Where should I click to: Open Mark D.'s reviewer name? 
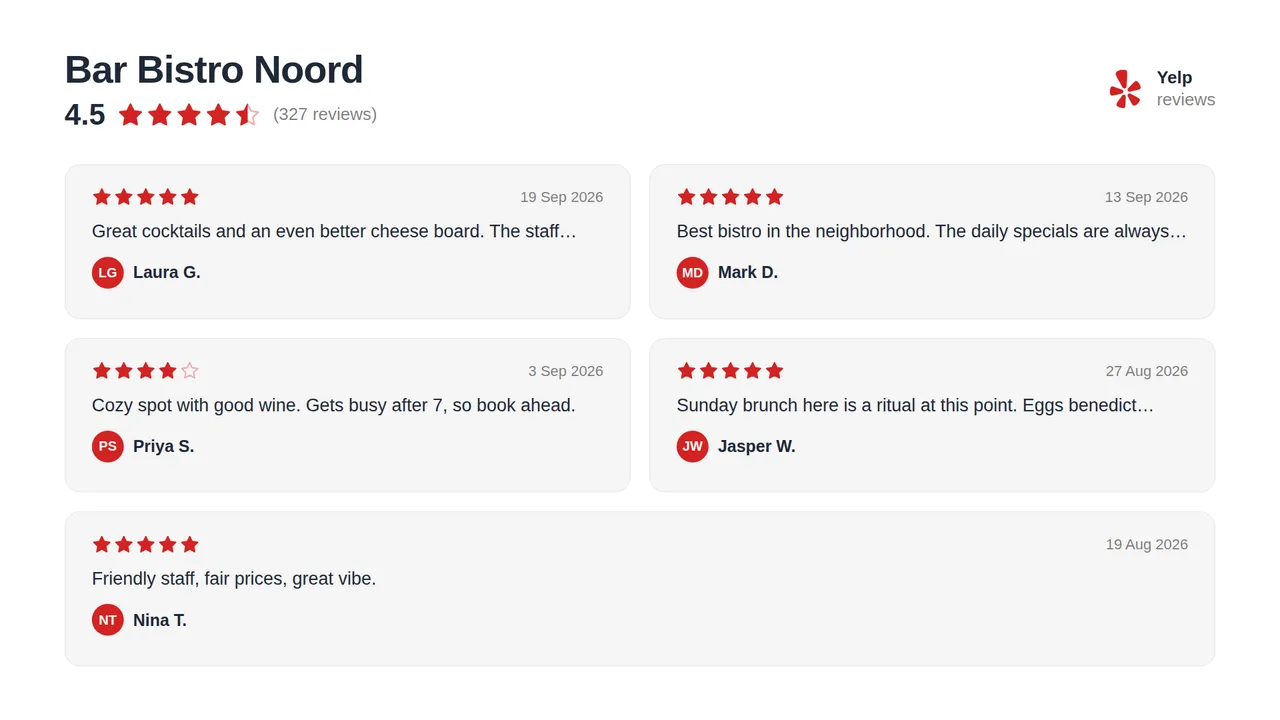tap(748, 272)
